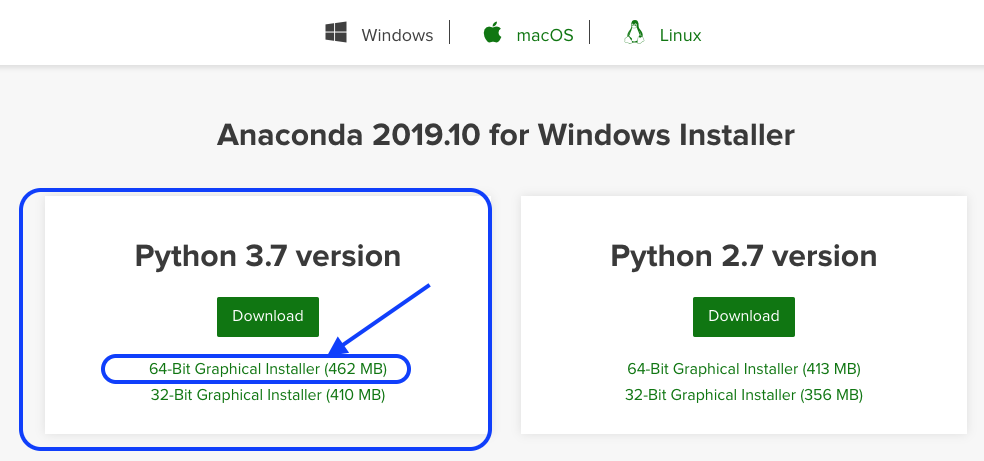The width and height of the screenshot is (984, 461).
Task: Open 64-Bit Graphical Installer (413 MB) link
Action: coord(743,369)
